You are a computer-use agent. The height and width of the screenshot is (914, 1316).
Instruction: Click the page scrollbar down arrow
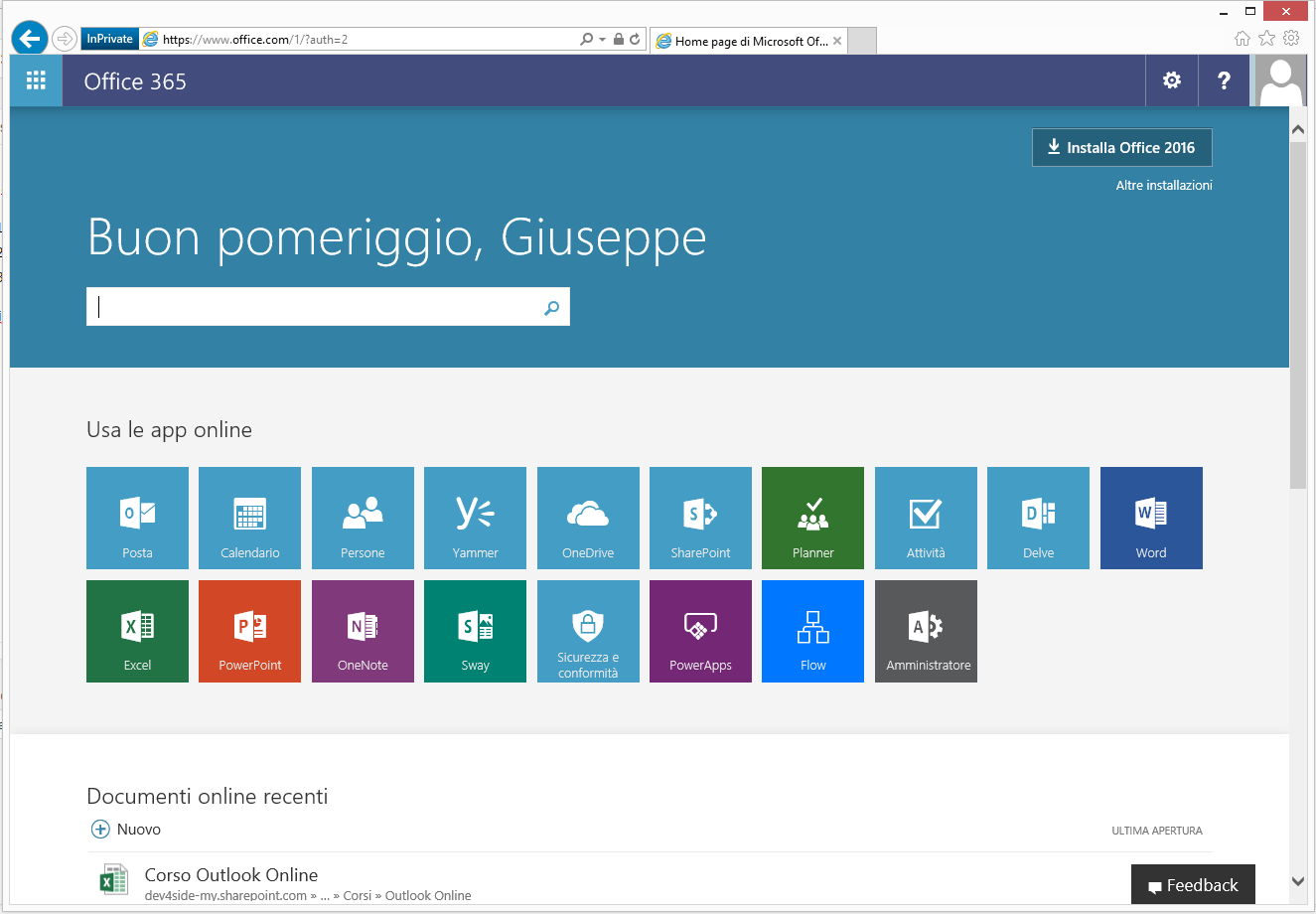pos(1298,880)
